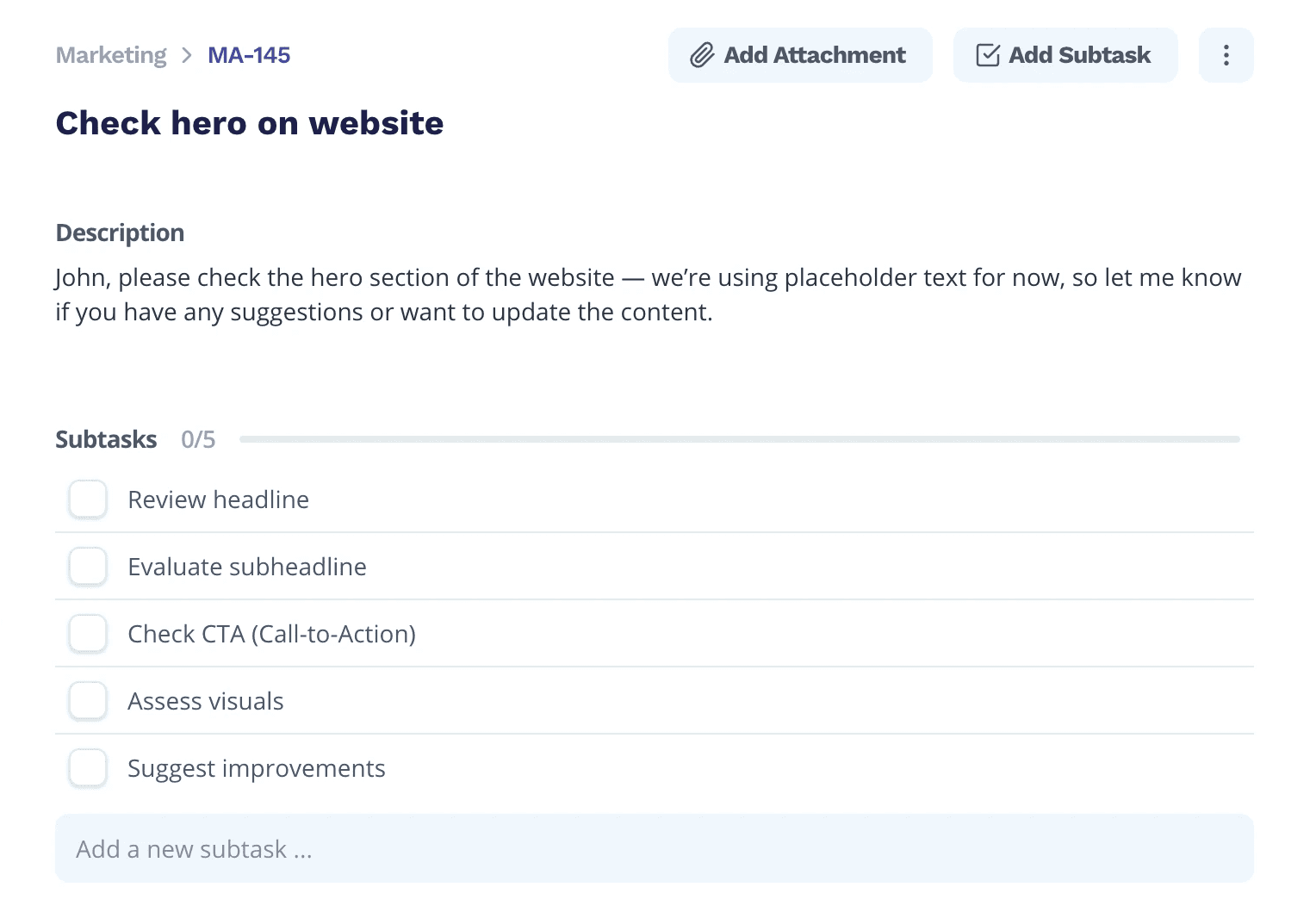Mark Evaluate subheadline as complete
This screenshot has width=1316, height=912.
[x=87, y=566]
